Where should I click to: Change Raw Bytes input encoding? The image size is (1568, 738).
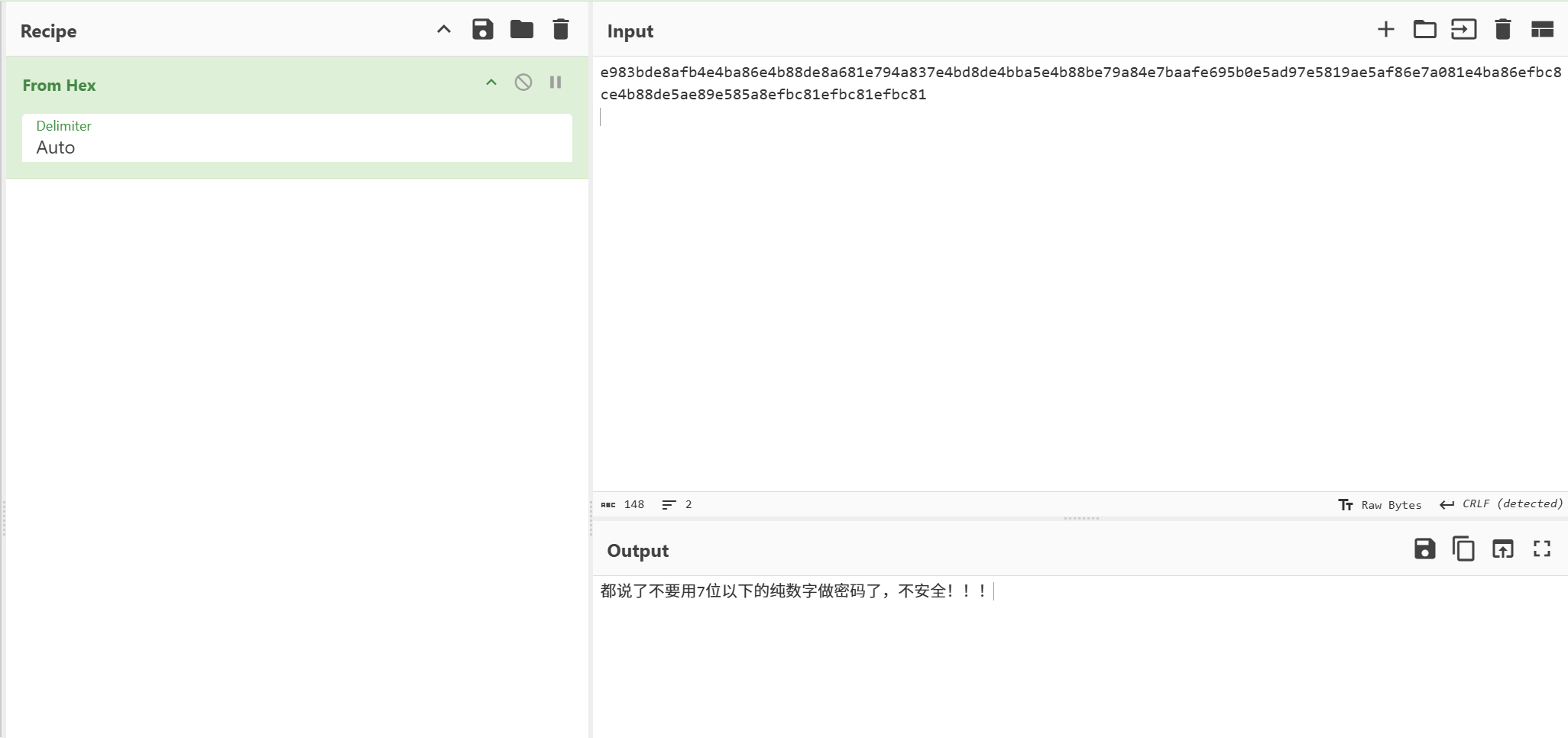click(x=1380, y=505)
